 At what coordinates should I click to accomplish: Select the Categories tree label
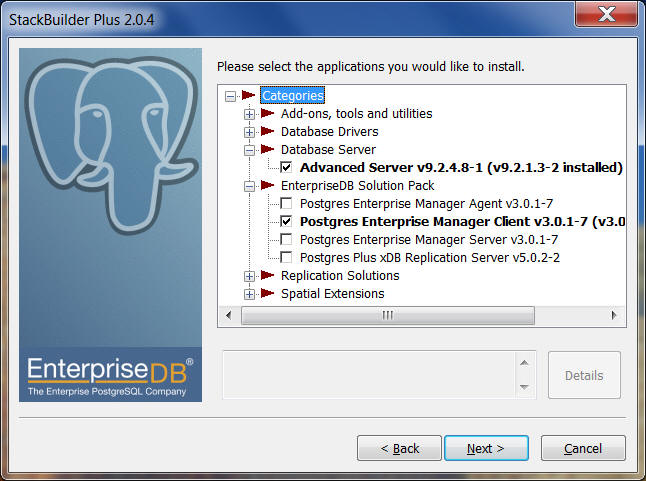click(x=293, y=96)
